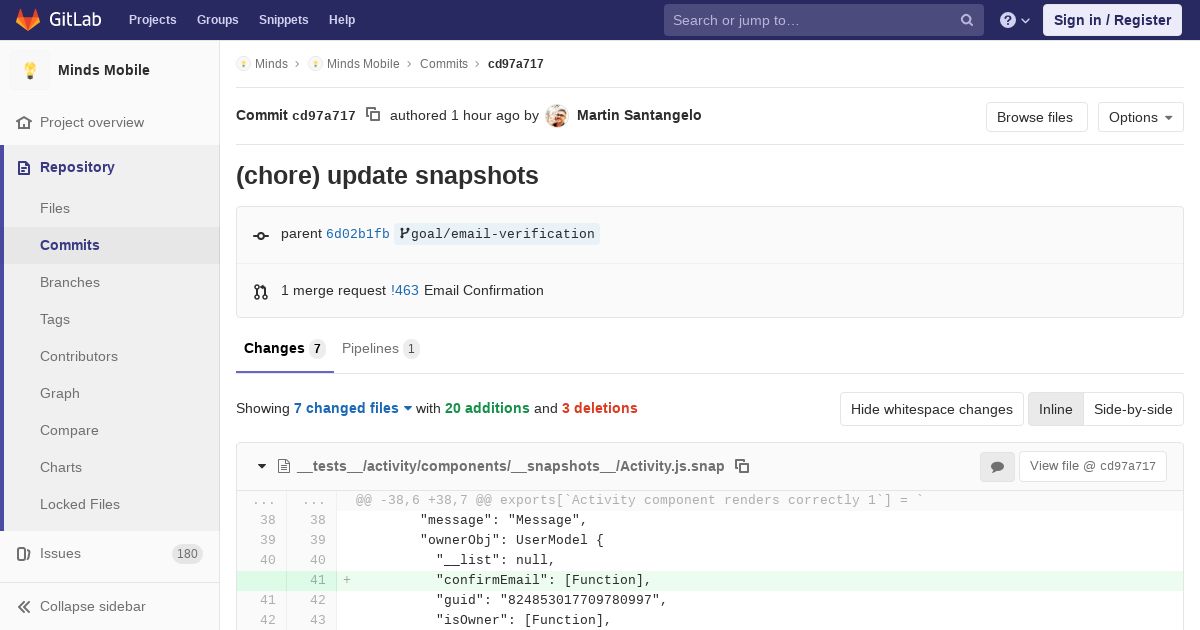The image size is (1200, 630).
Task: Open parent commit 6d02b1fb
Action: point(358,234)
